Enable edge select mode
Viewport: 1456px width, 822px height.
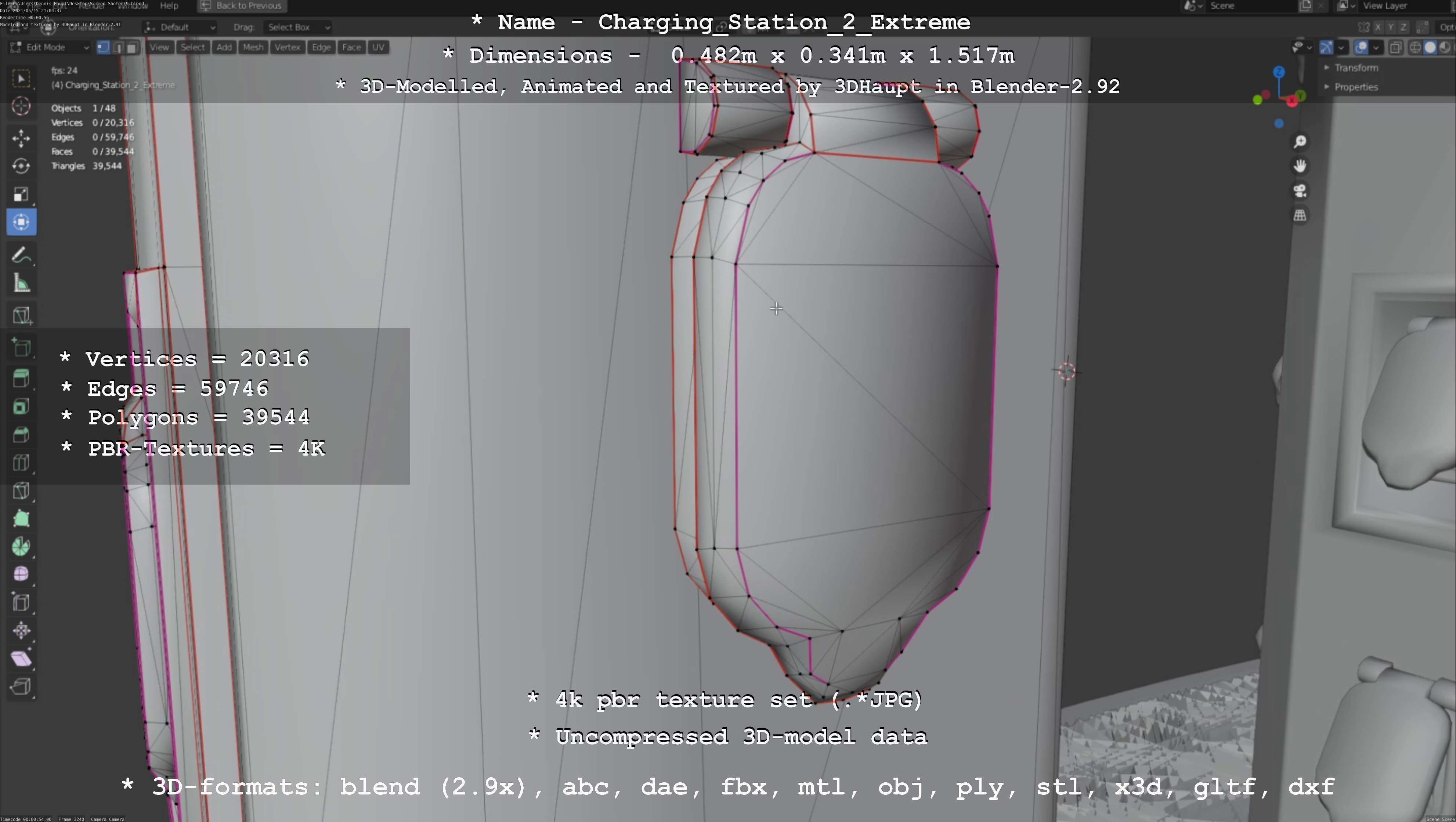tap(118, 47)
